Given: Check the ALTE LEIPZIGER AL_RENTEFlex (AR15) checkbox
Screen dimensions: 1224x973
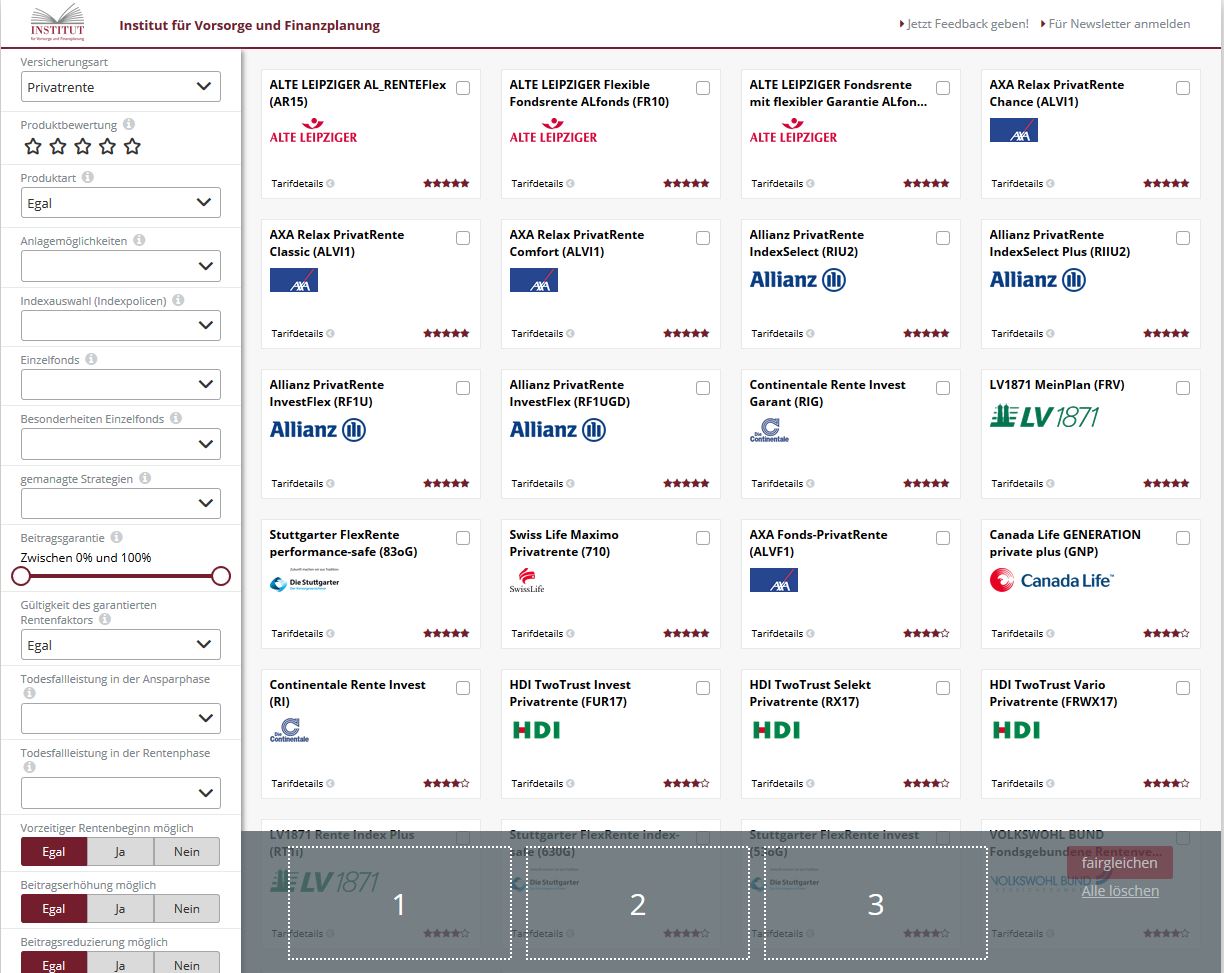Looking at the screenshot, I should coord(463,88).
